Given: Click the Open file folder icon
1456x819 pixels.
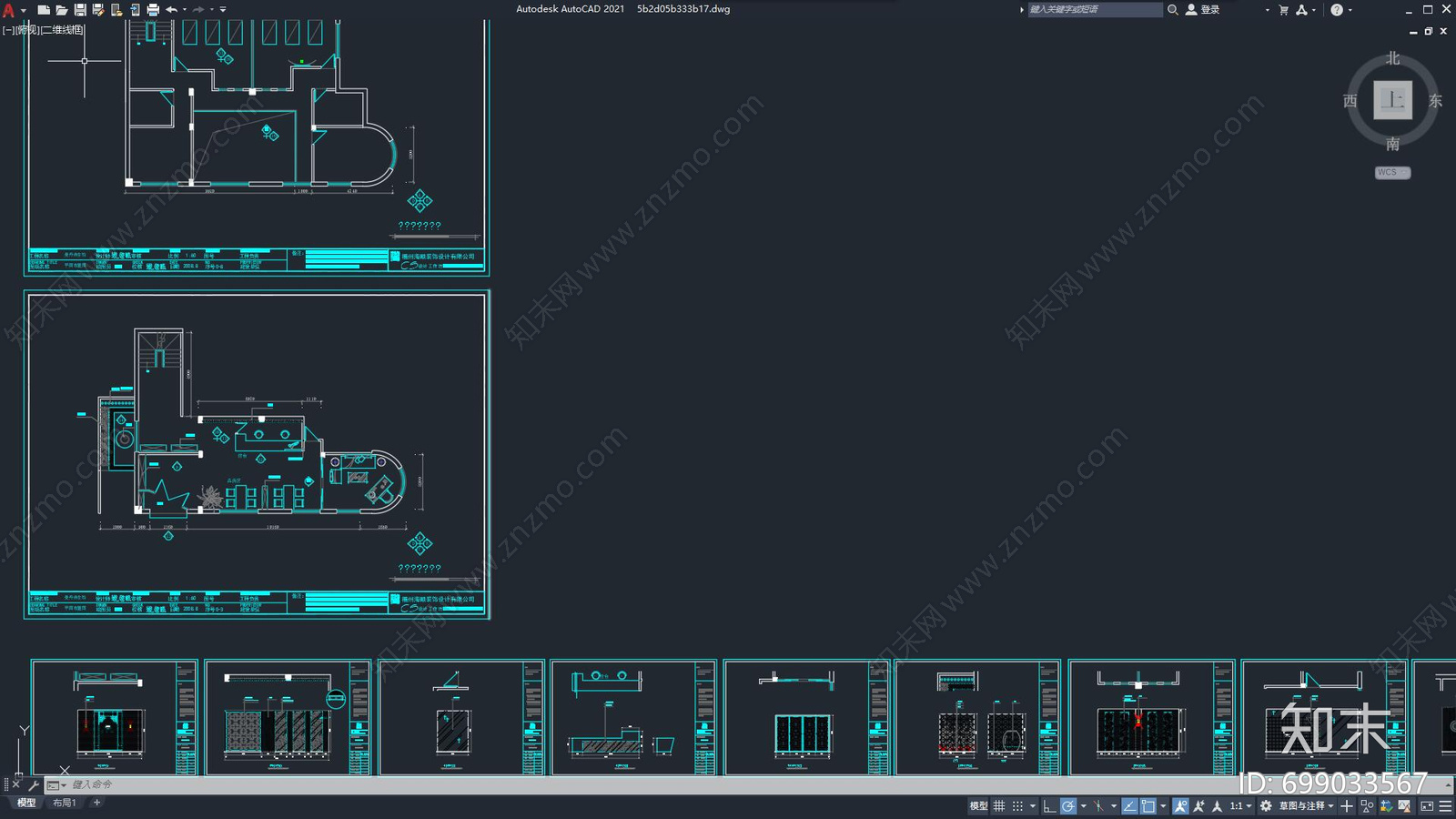Looking at the screenshot, I should [62, 10].
